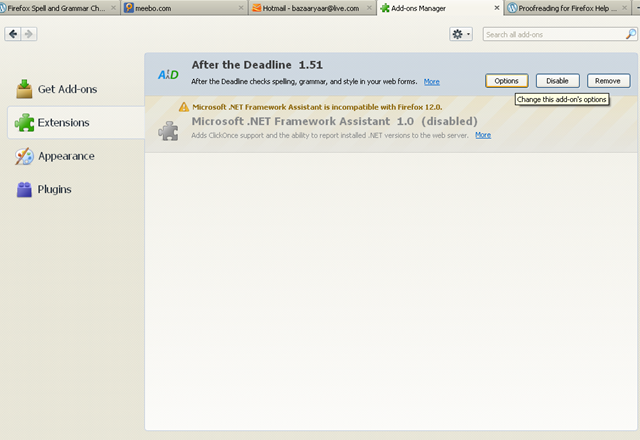Open the Plugins category

point(76,189)
